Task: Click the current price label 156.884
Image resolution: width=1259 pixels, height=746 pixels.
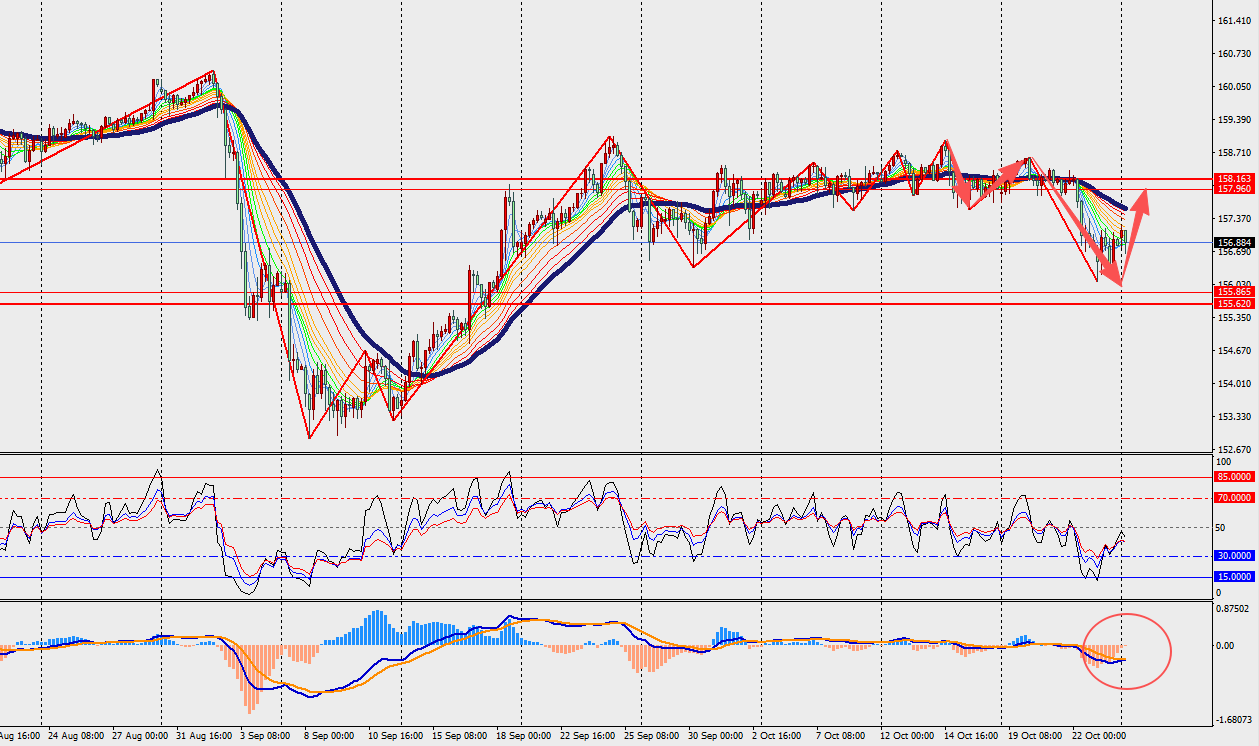Action: tap(1234, 242)
